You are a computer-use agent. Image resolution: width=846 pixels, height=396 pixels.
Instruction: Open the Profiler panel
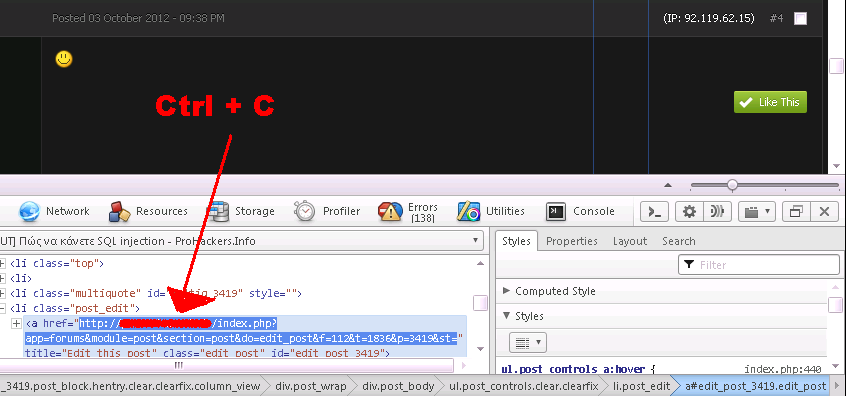point(327,211)
